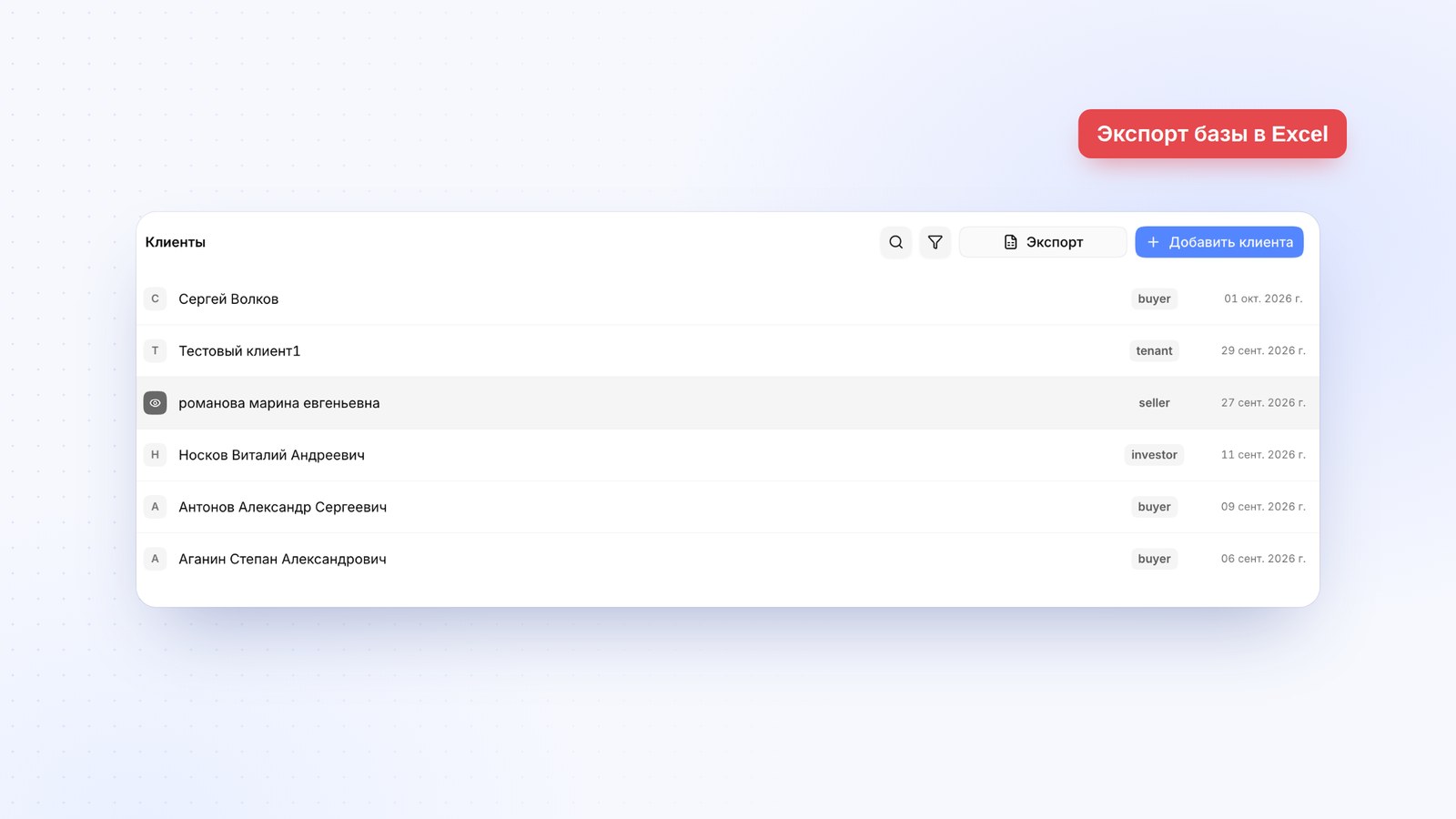The image size is (1456, 819).
Task: Click date 01 окт. 2026 г.
Action: [1263, 298]
